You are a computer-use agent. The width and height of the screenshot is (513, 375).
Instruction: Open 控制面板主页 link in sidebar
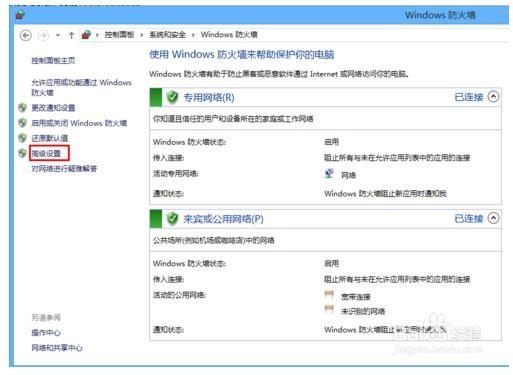click(x=53, y=61)
